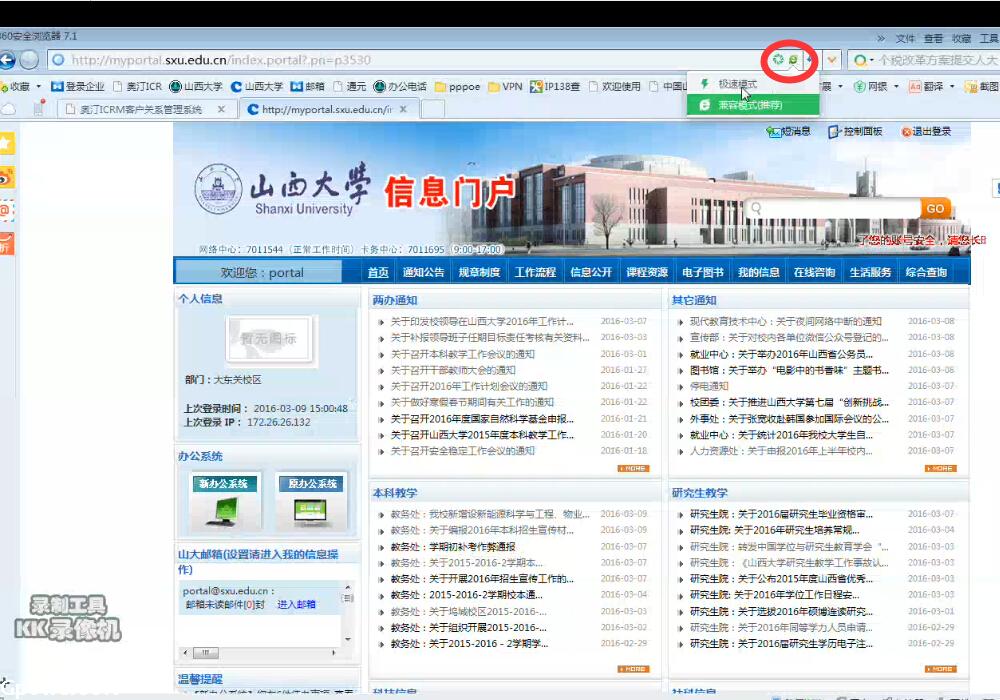Viewport: 1000px width, 700px height.
Task: Open the 文件 menu
Action: [905, 38]
